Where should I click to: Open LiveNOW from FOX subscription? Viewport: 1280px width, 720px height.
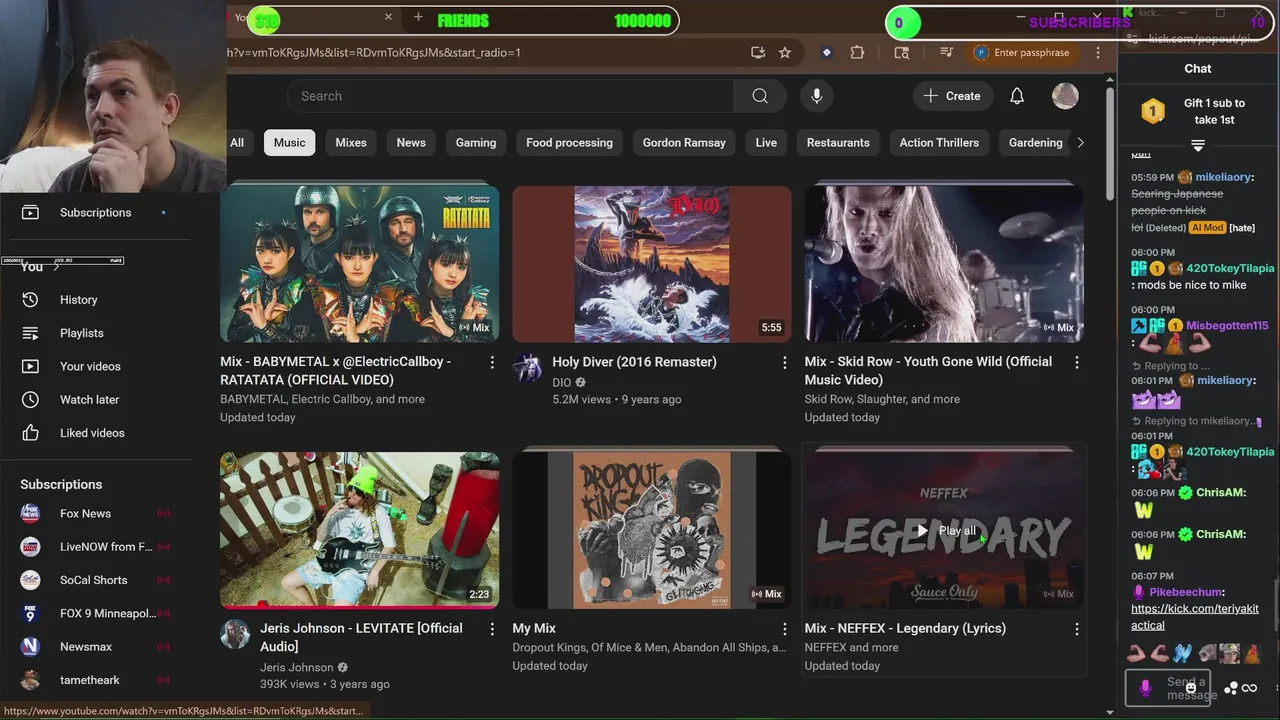95,547
